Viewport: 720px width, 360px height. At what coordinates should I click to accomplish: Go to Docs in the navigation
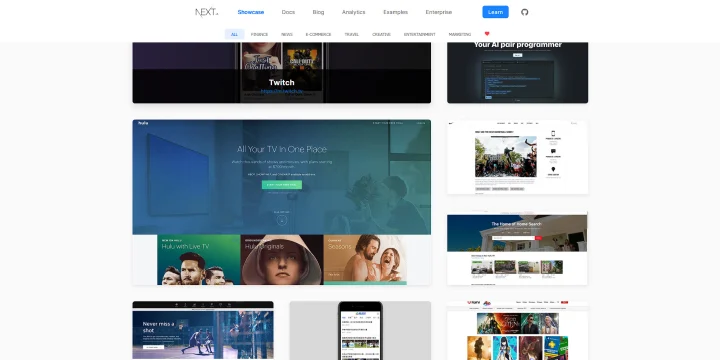tap(288, 12)
